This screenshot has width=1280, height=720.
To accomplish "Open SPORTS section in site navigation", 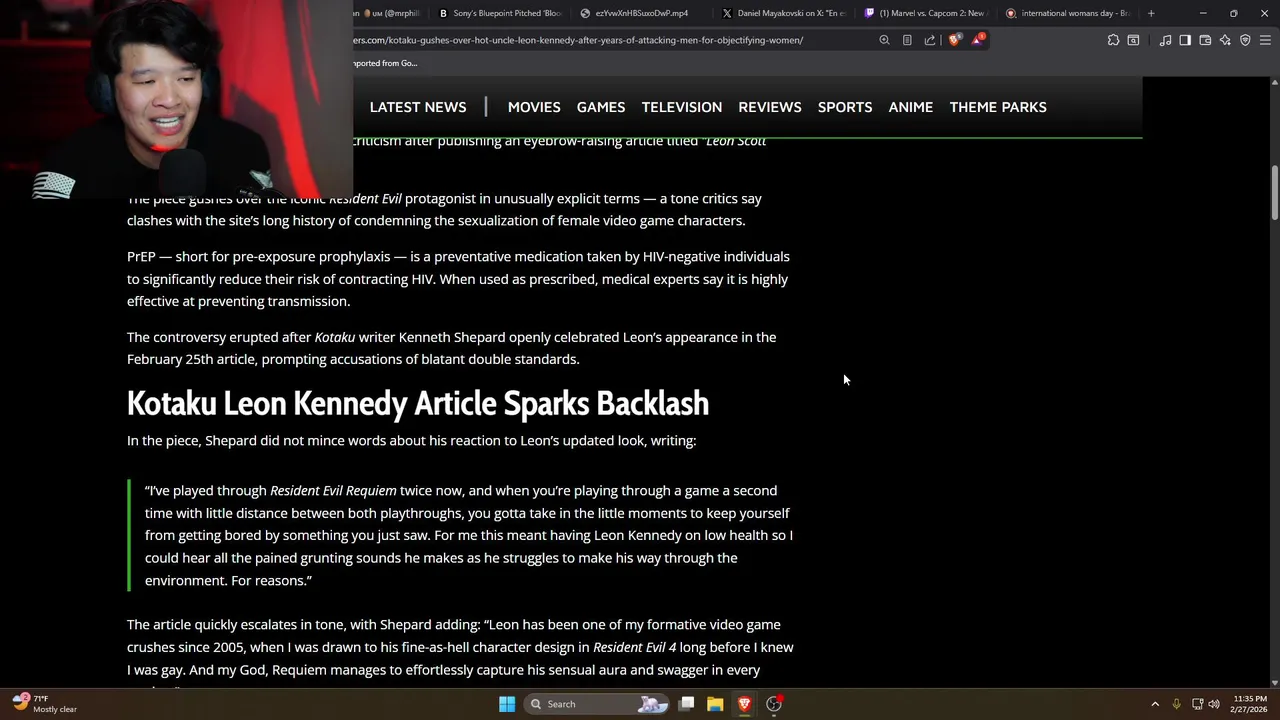I will tap(845, 107).
